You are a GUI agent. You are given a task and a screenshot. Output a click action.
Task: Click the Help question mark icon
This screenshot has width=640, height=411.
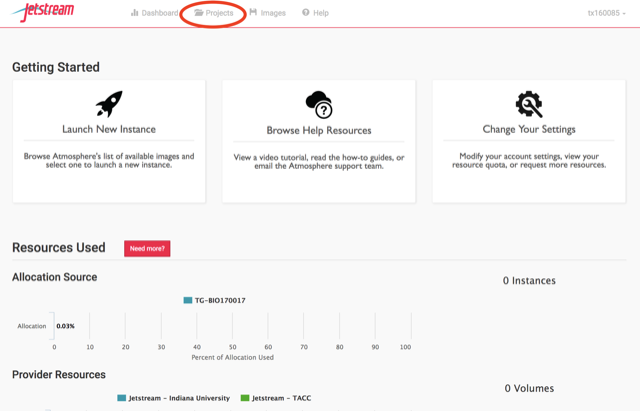pos(306,13)
